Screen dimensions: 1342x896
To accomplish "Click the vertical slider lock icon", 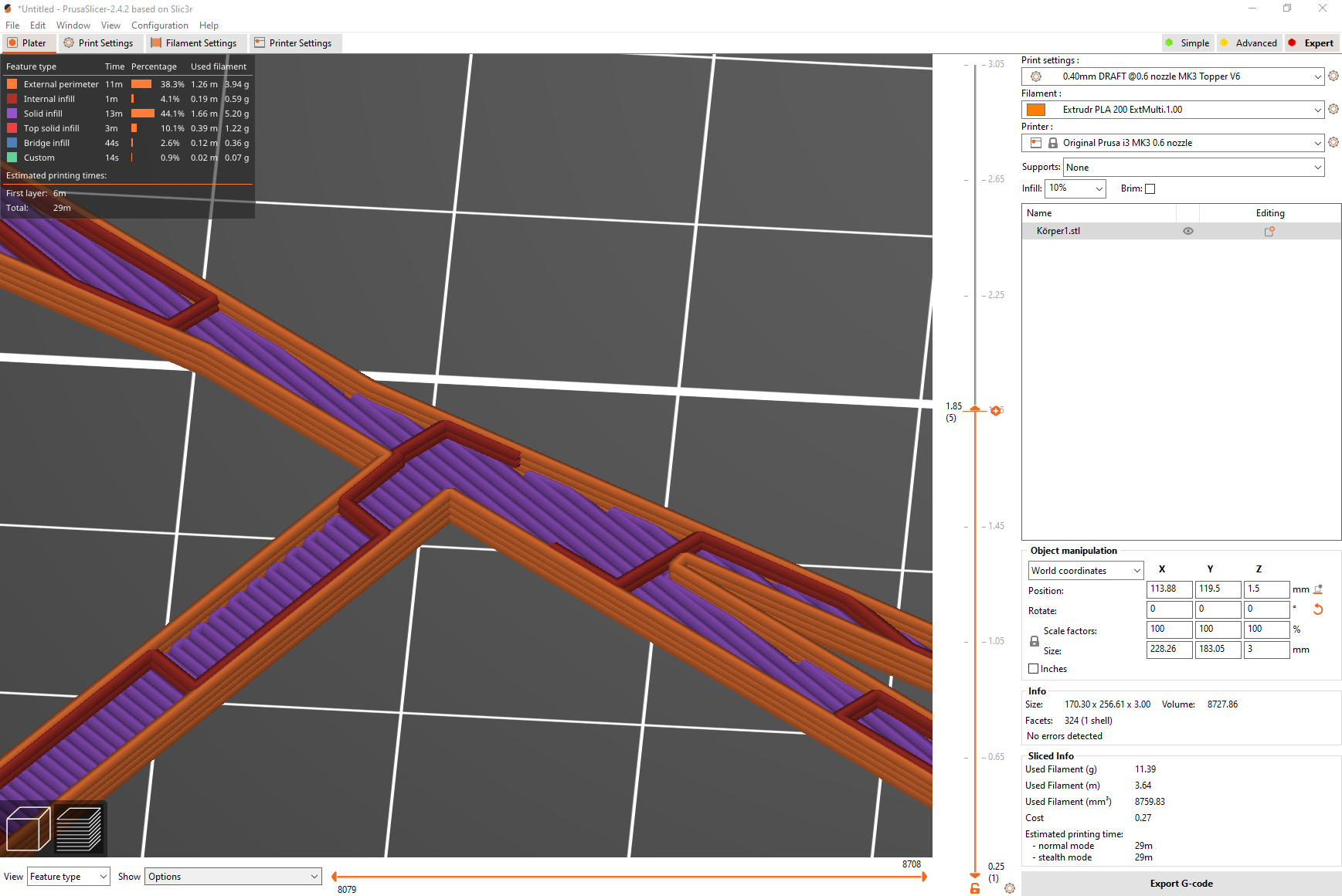I will (x=975, y=888).
